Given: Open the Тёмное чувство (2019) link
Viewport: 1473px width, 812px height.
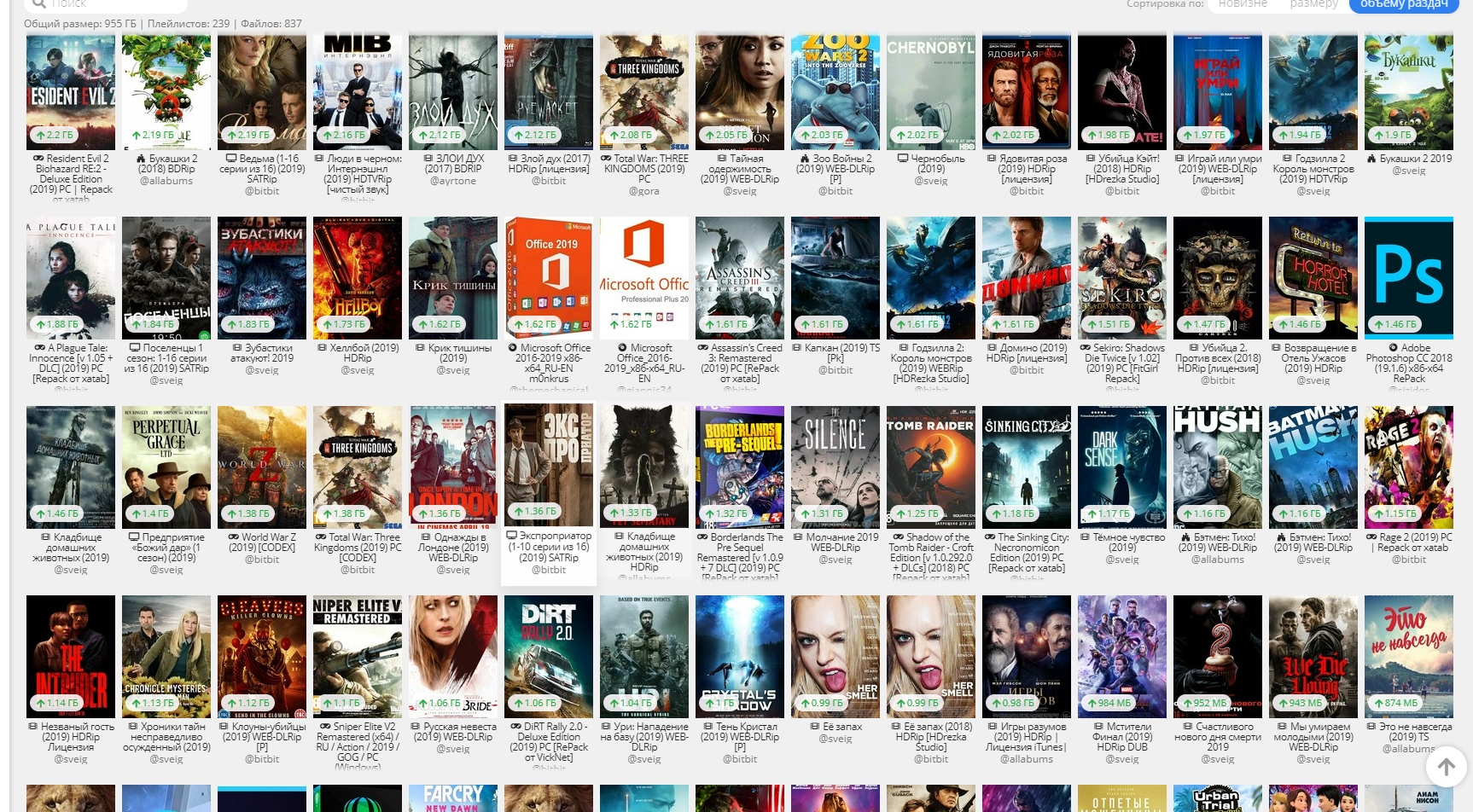Looking at the screenshot, I should click(1122, 542).
